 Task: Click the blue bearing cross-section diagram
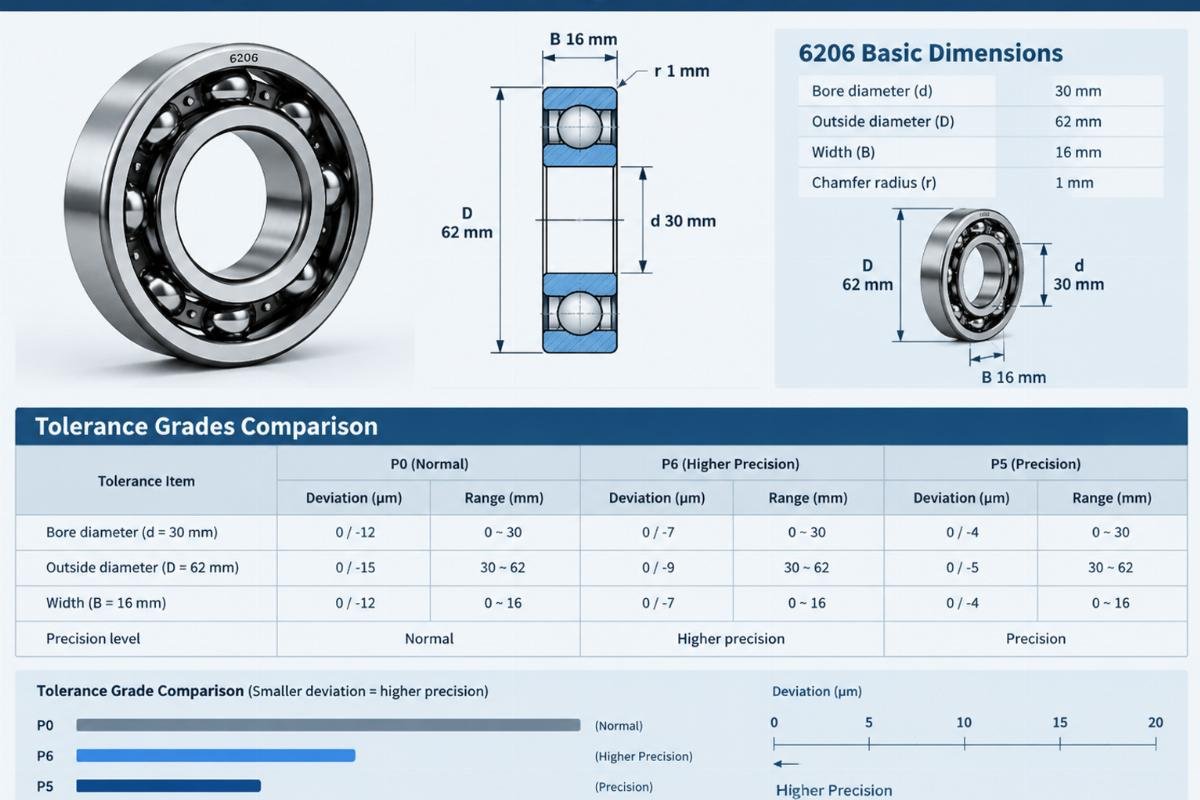pos(580,220)
